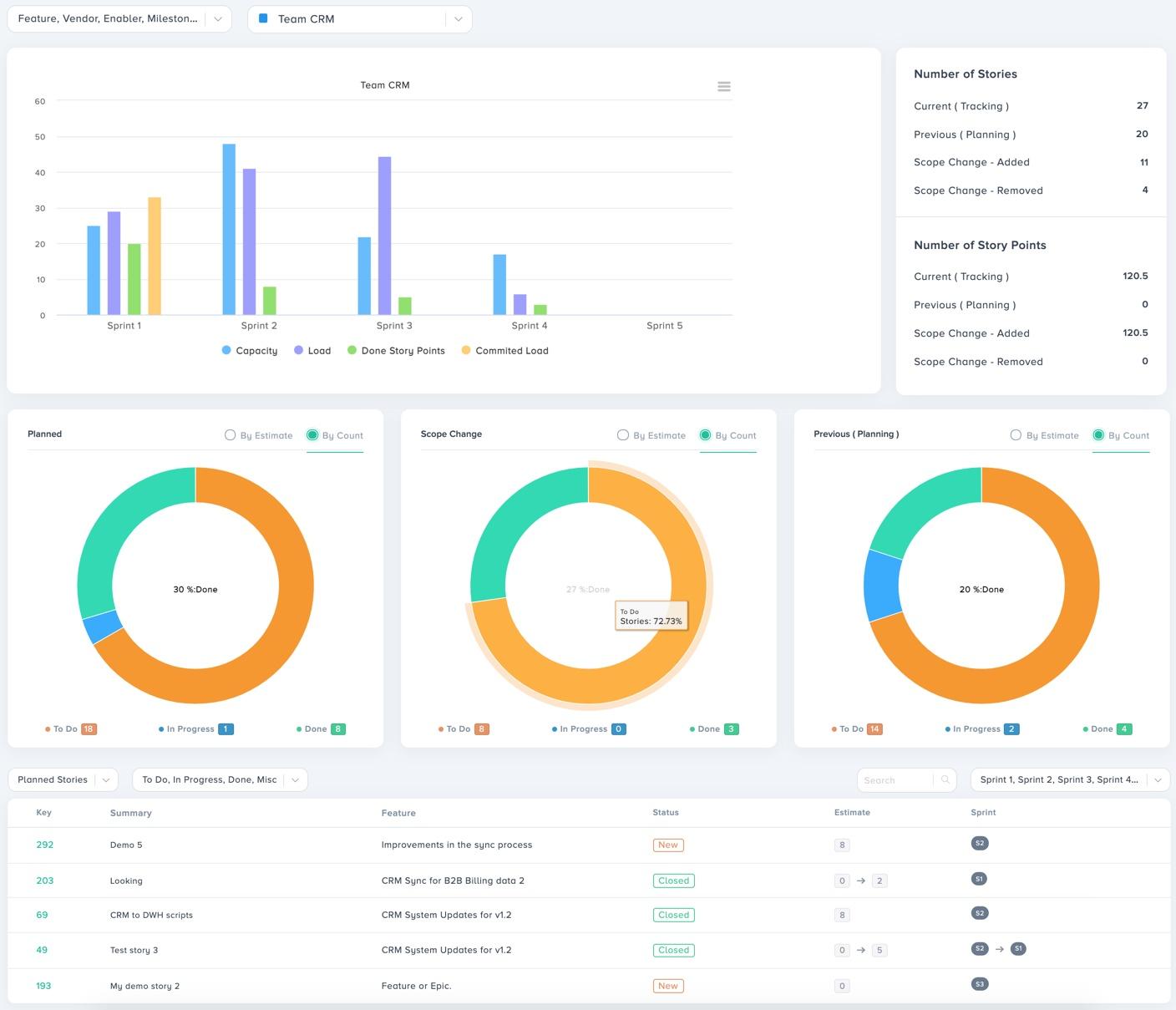Click the search magnifier icon

click(945, 779)
